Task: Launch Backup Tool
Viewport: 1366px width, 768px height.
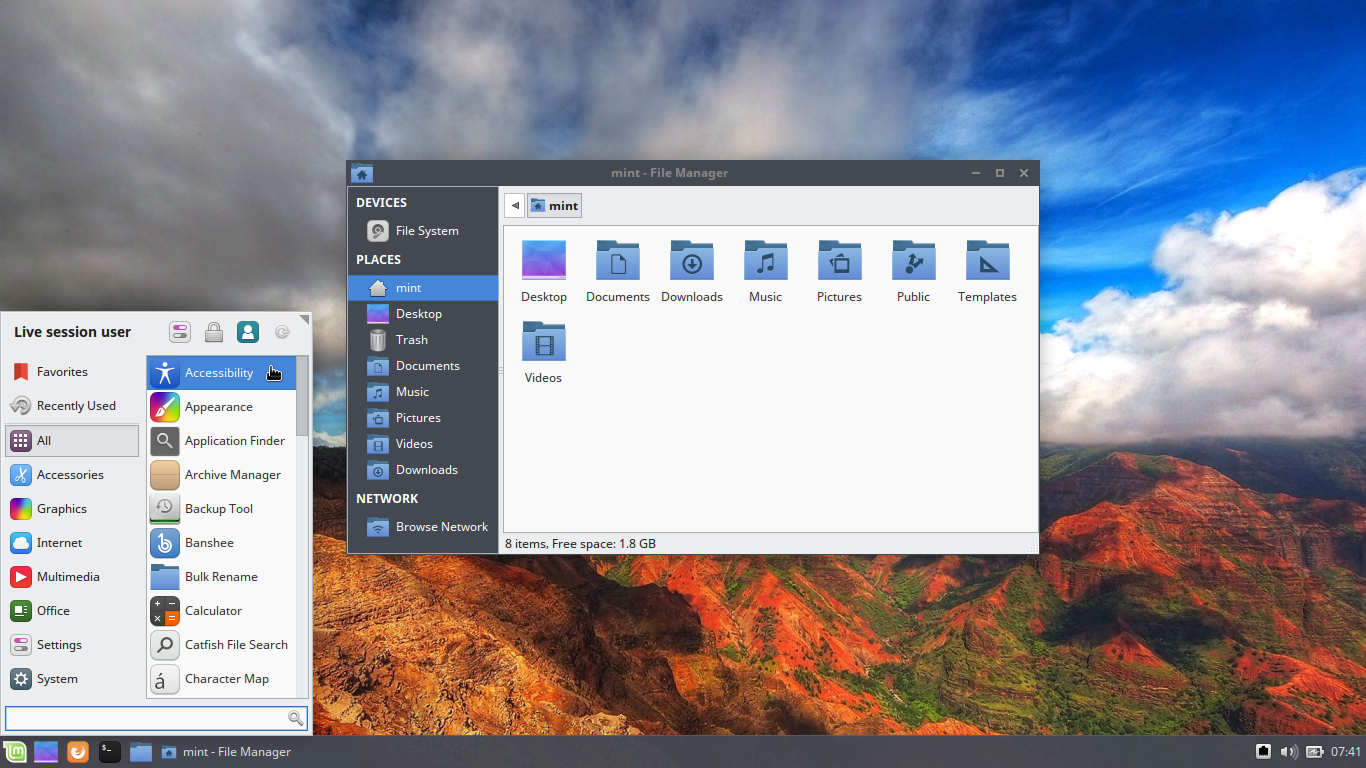Action: coord(221,509)
